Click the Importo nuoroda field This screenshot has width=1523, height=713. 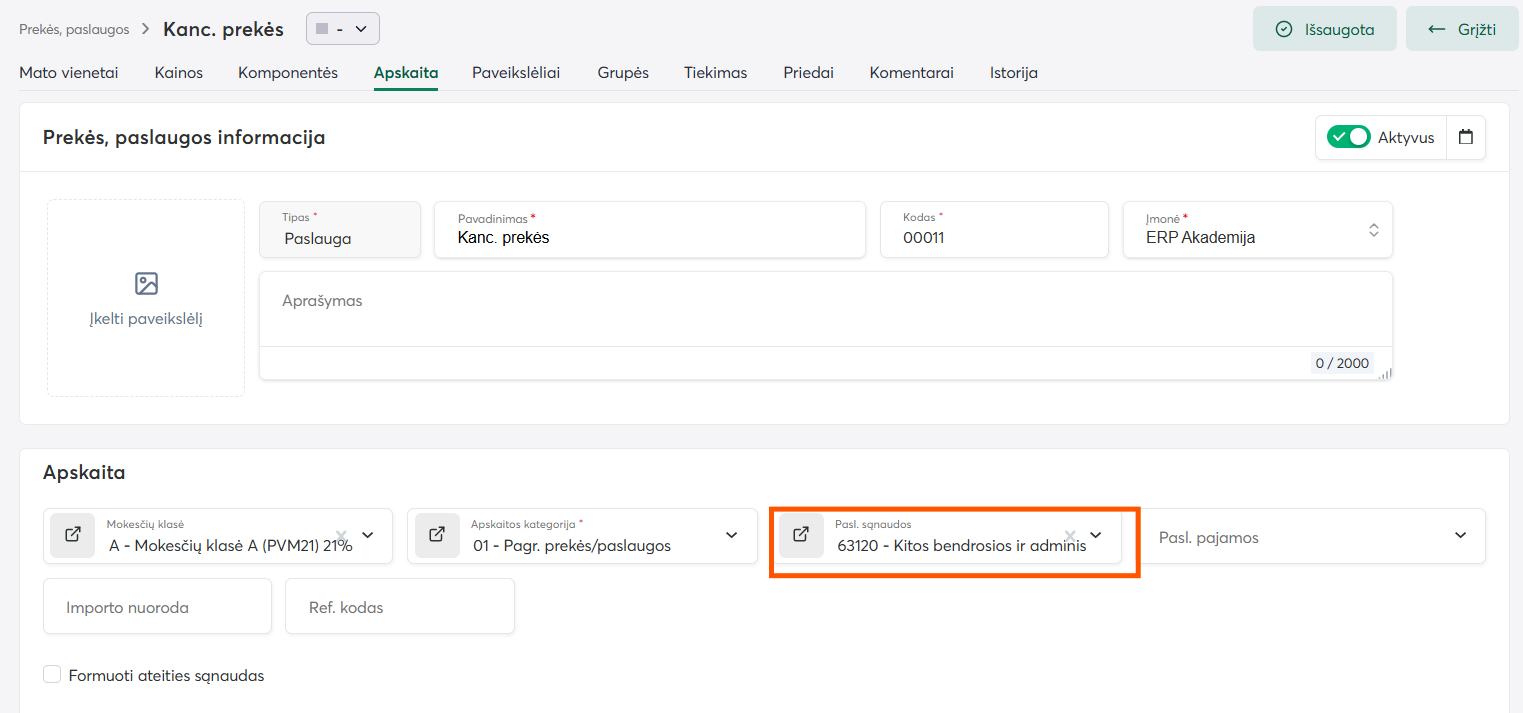click(158, 606)
